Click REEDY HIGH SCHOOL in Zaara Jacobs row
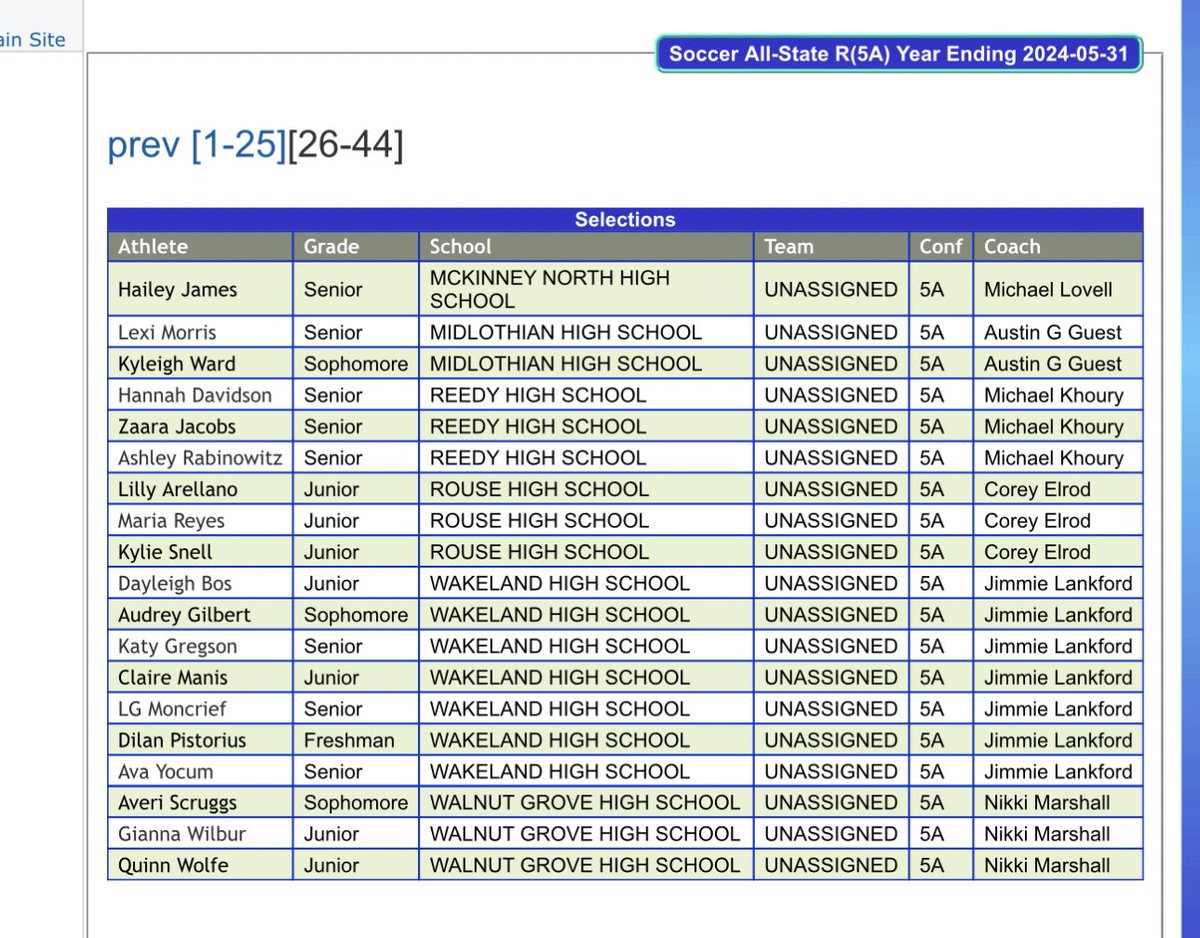Image resolution: width=1200 pixels, height=938 pixels. tap(538, 427)
